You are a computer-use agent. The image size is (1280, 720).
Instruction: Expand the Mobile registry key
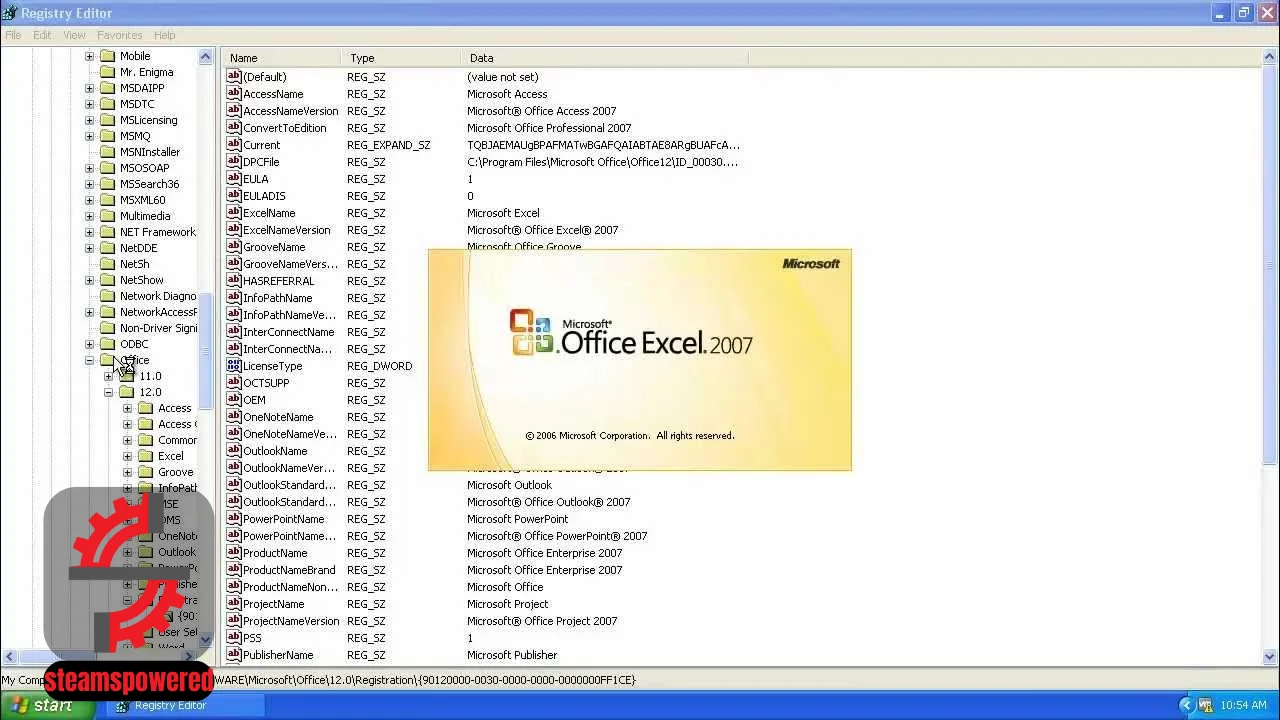[x=89, y=56]
